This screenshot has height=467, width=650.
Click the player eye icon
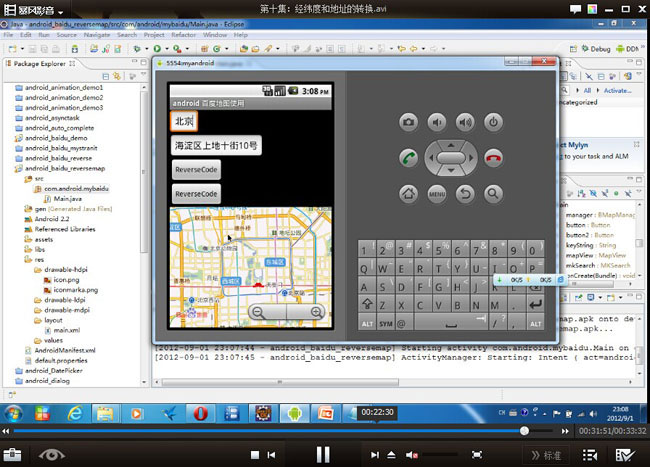(x=51, y=455)
